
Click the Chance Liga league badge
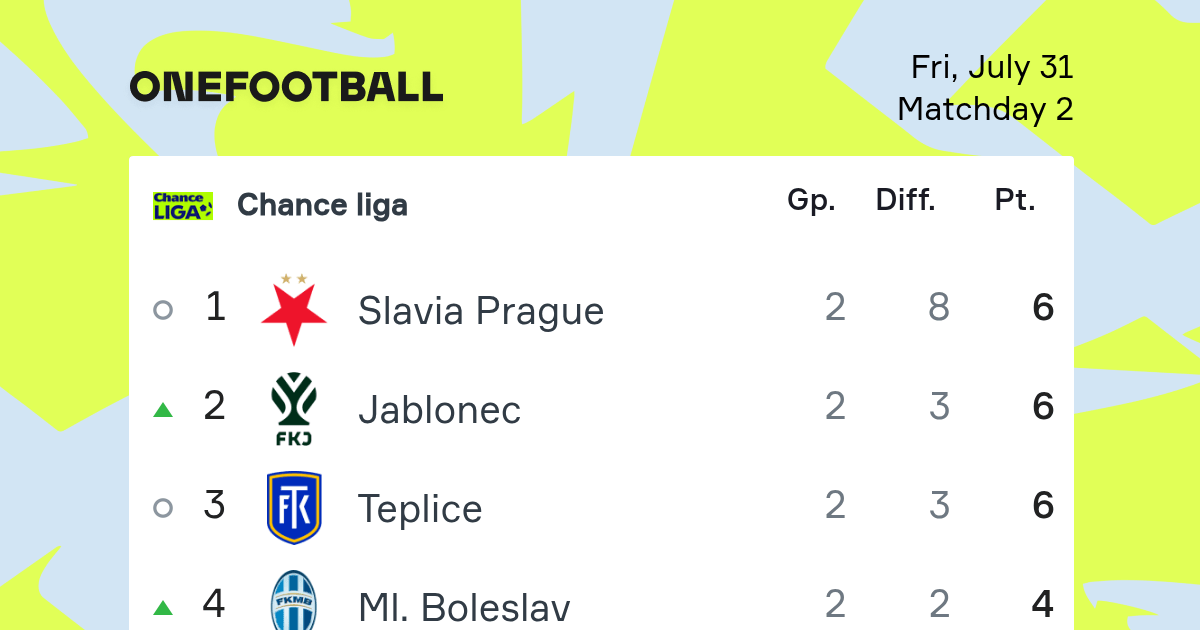[183, 205]
